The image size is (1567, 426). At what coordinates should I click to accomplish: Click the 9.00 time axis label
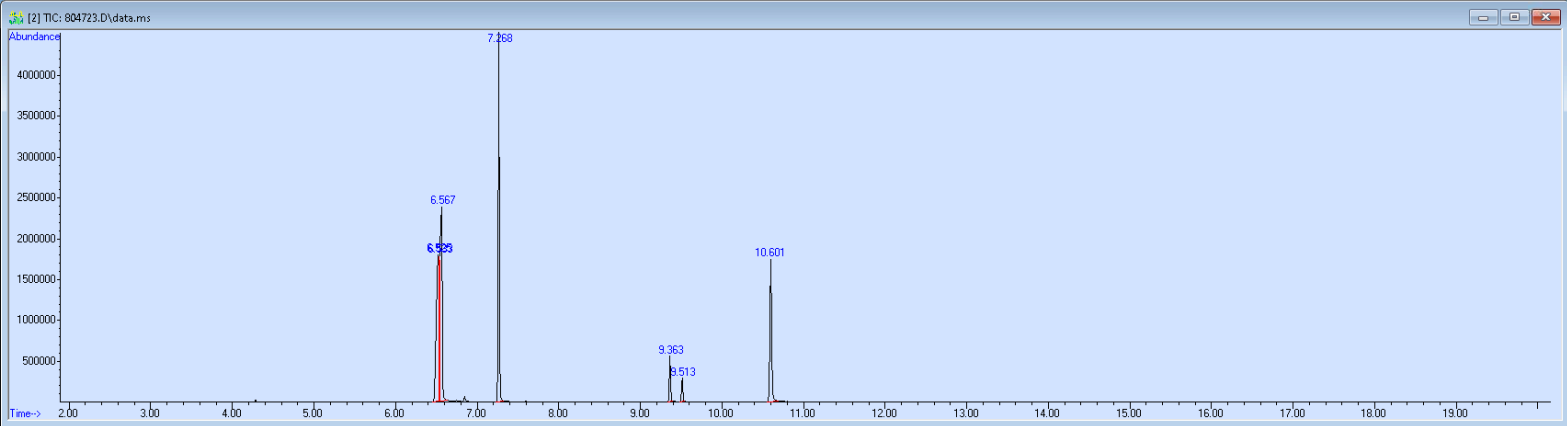(x=639, y=412)
